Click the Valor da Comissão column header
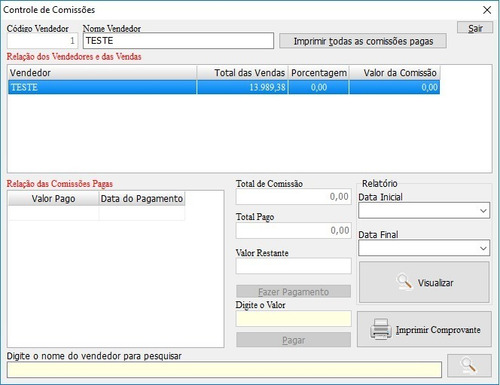The height and width of the screenshot is (385, 500). [x=395, y=73]
